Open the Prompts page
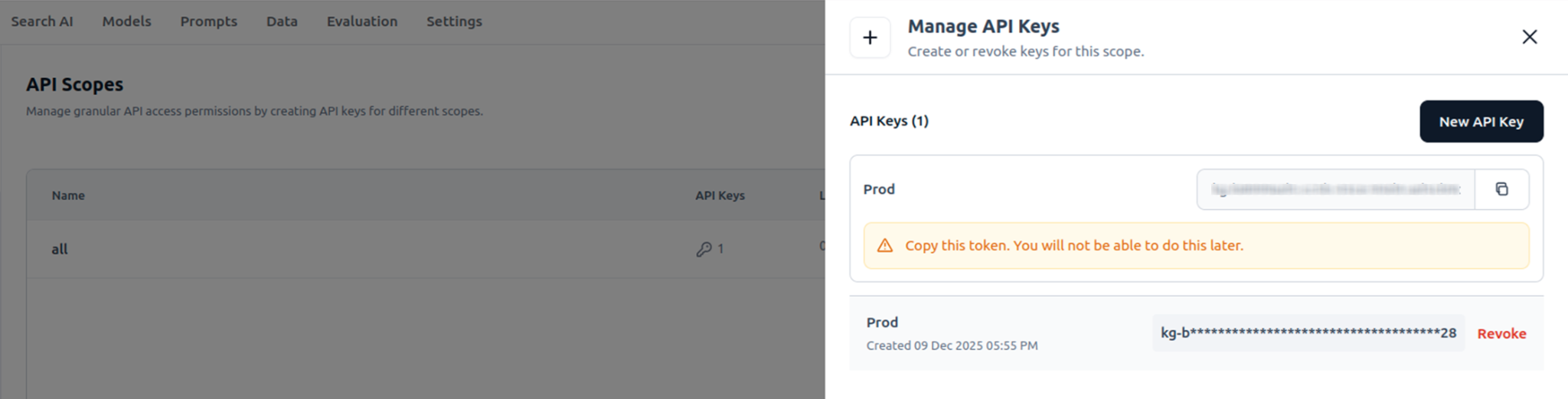1568x399 pixels. coord(208,21)
